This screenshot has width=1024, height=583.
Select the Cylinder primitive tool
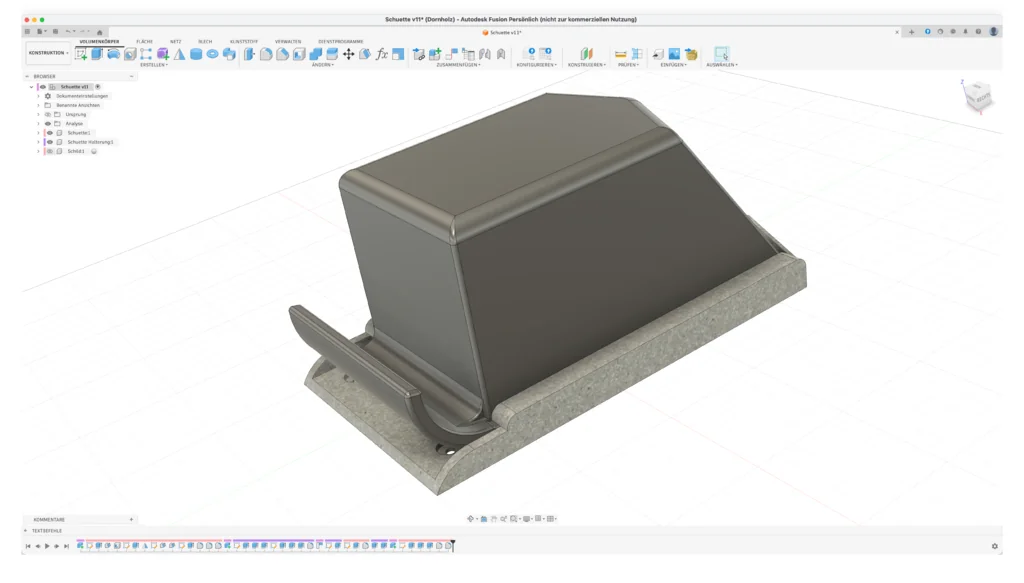click(x=196, y=54)
